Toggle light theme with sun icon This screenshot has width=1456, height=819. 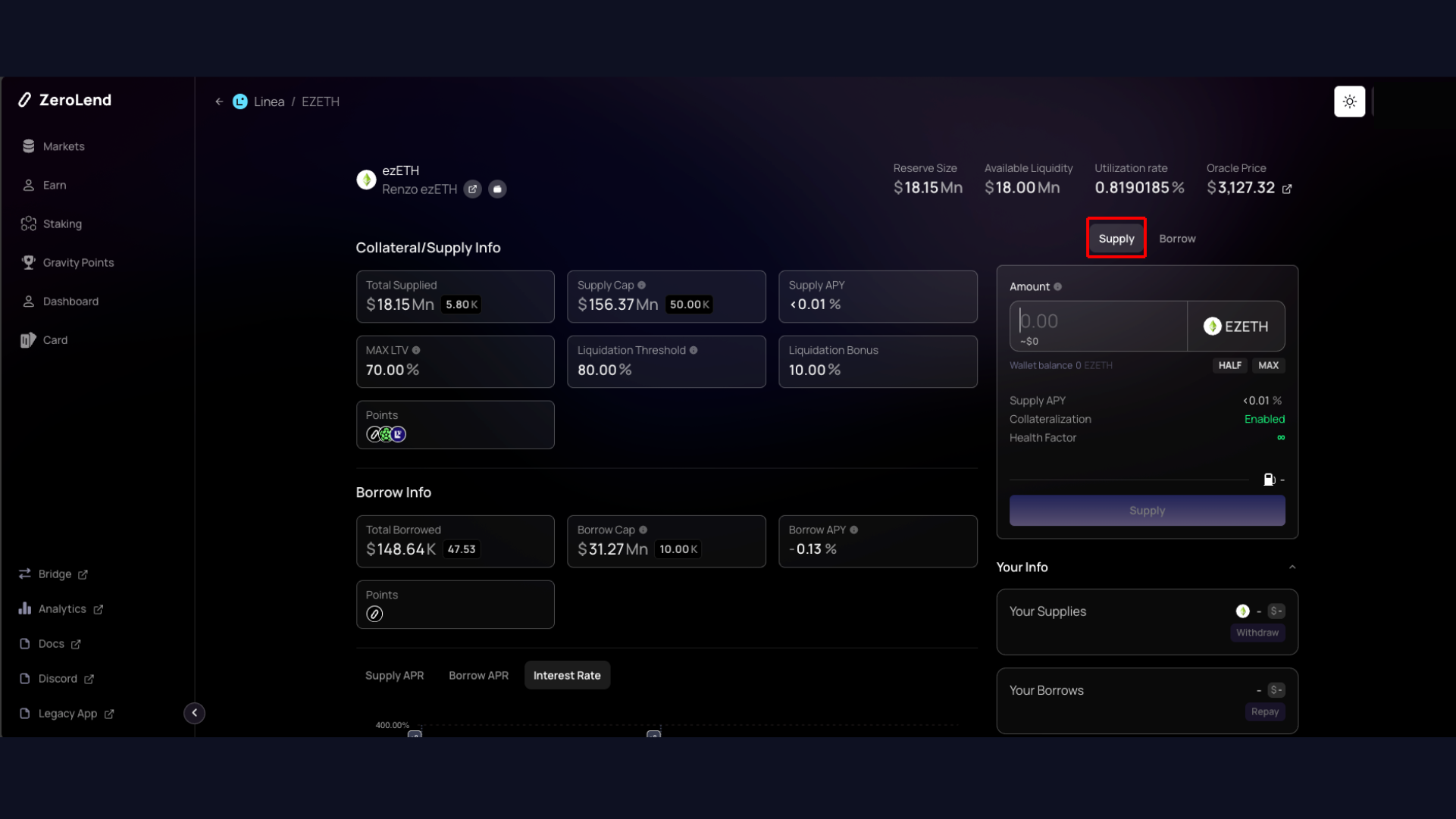pyautogui.click(x=1349, y=102)
